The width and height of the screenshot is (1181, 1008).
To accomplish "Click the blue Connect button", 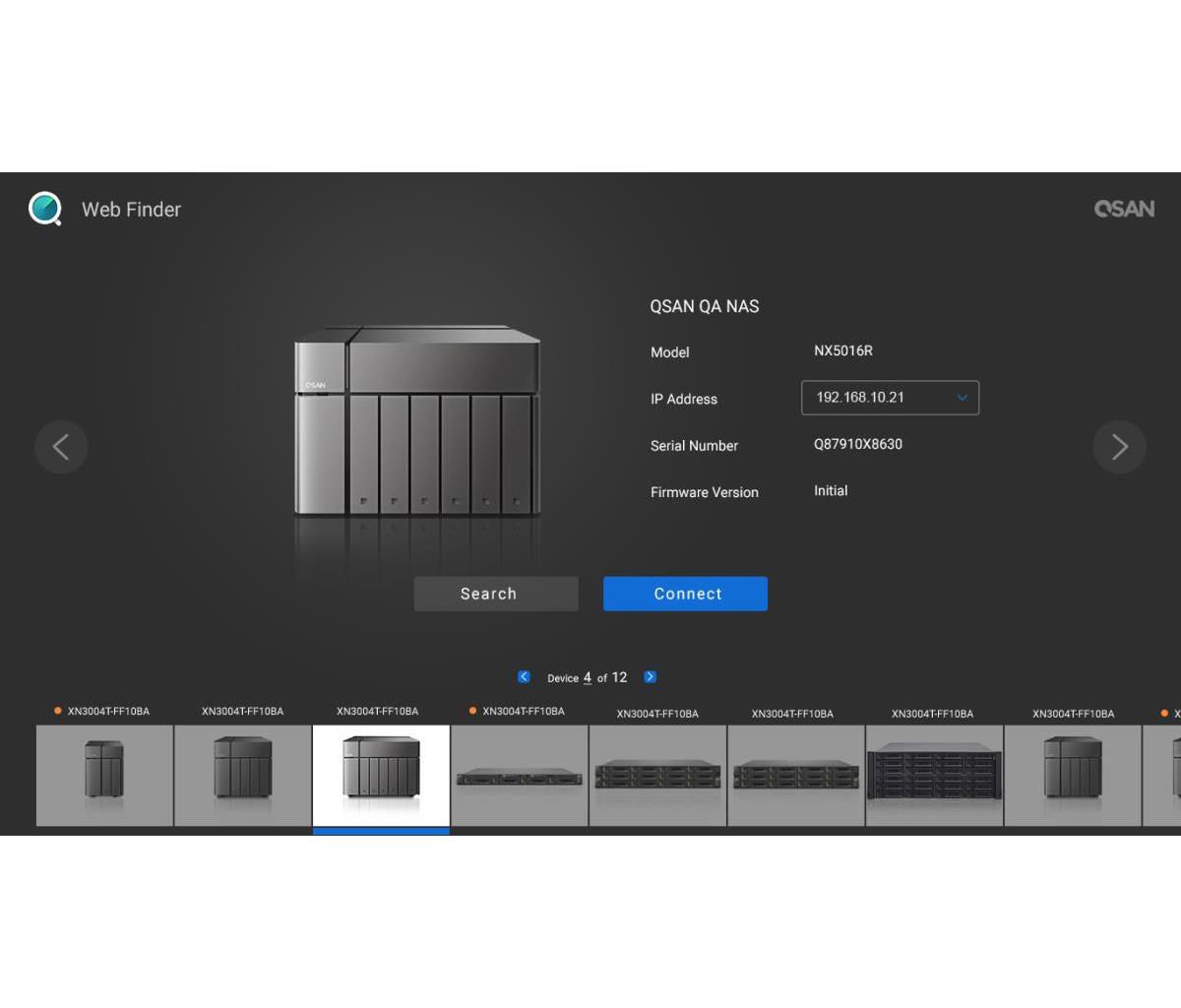I will pos(685,594).
